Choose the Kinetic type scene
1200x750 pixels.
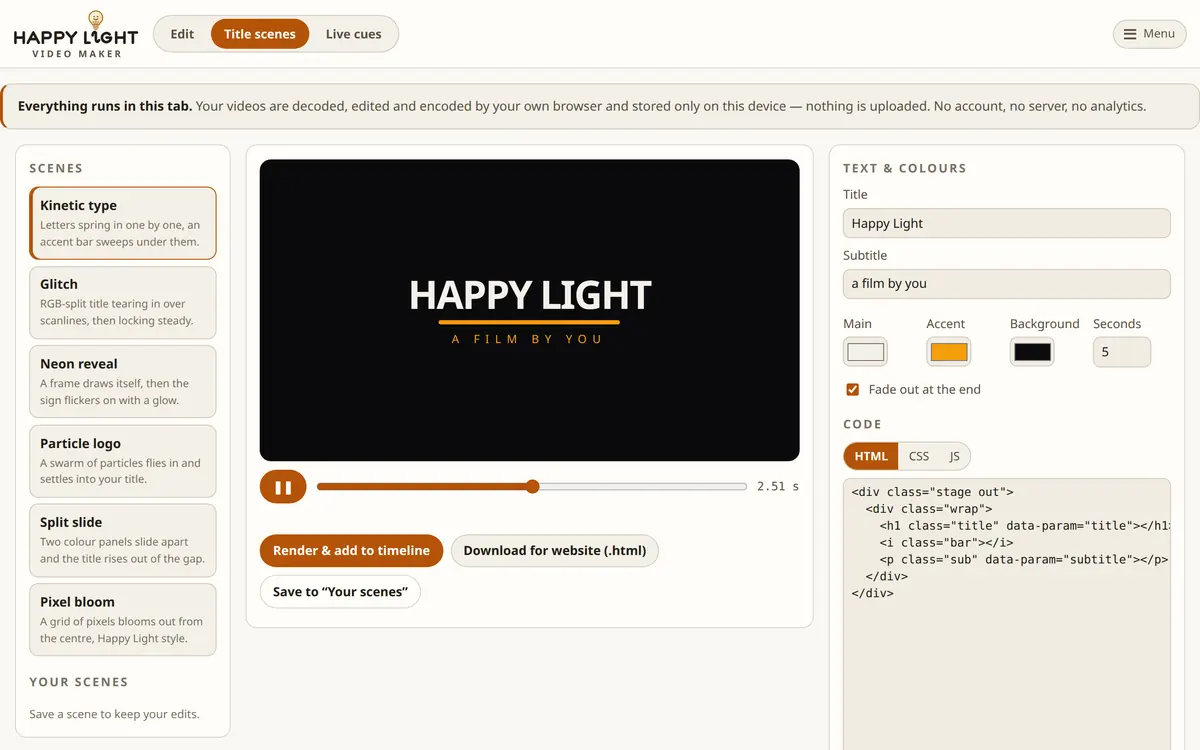coord(123,223)
